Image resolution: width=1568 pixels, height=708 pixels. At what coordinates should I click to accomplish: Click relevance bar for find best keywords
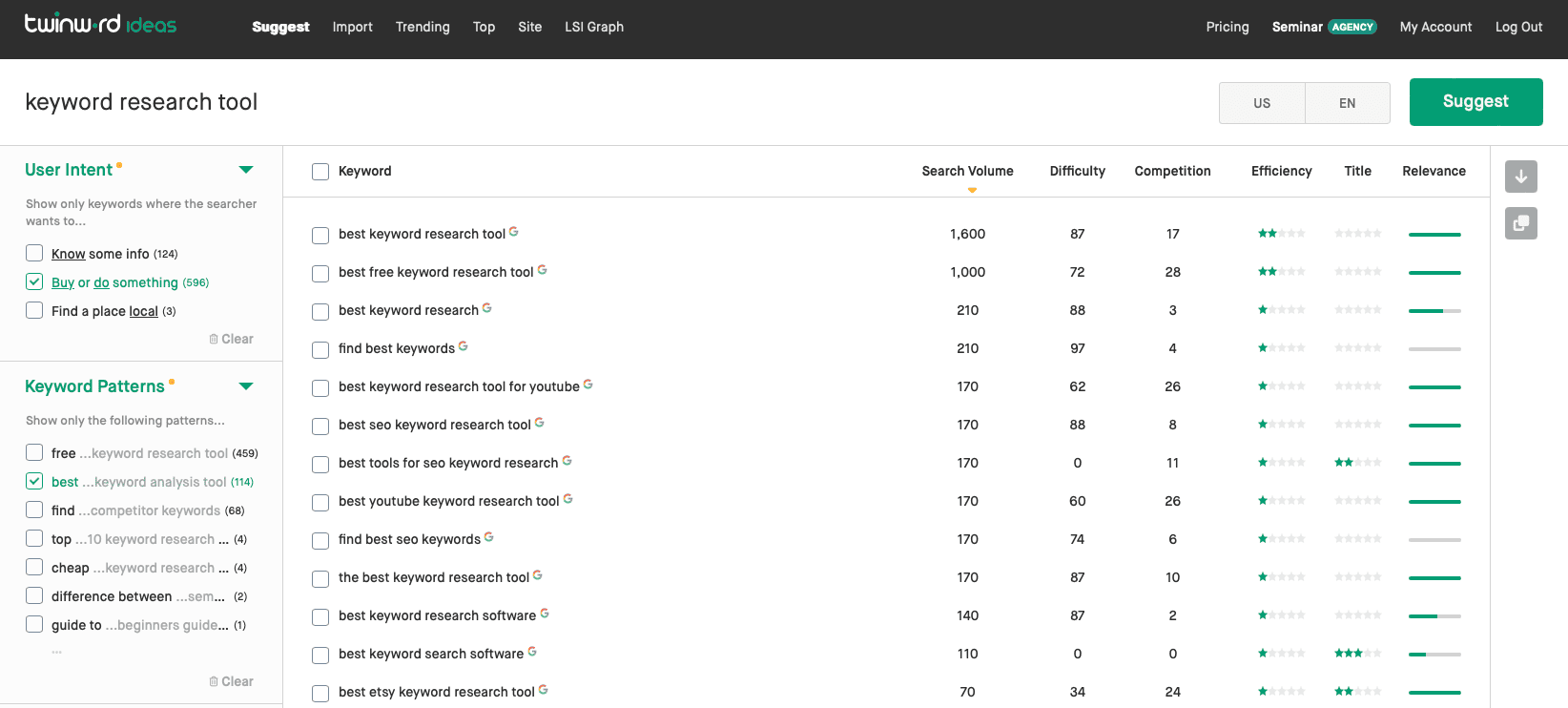[x=1434, y=348]
